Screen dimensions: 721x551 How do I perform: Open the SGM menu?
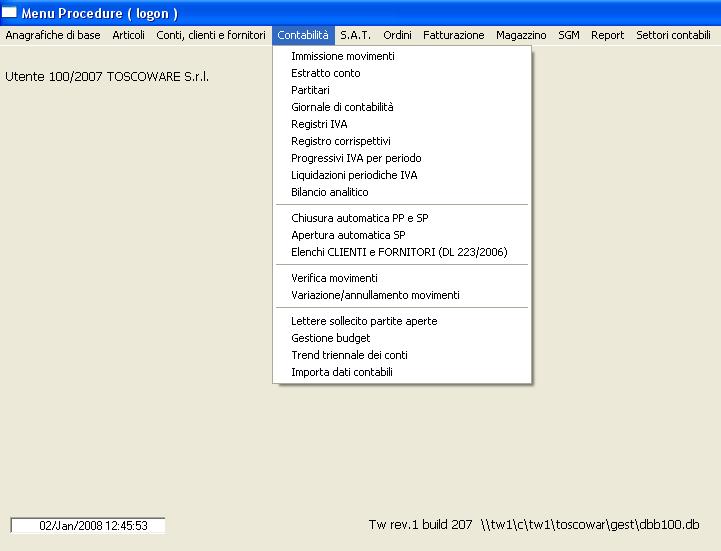click(569, 35)
